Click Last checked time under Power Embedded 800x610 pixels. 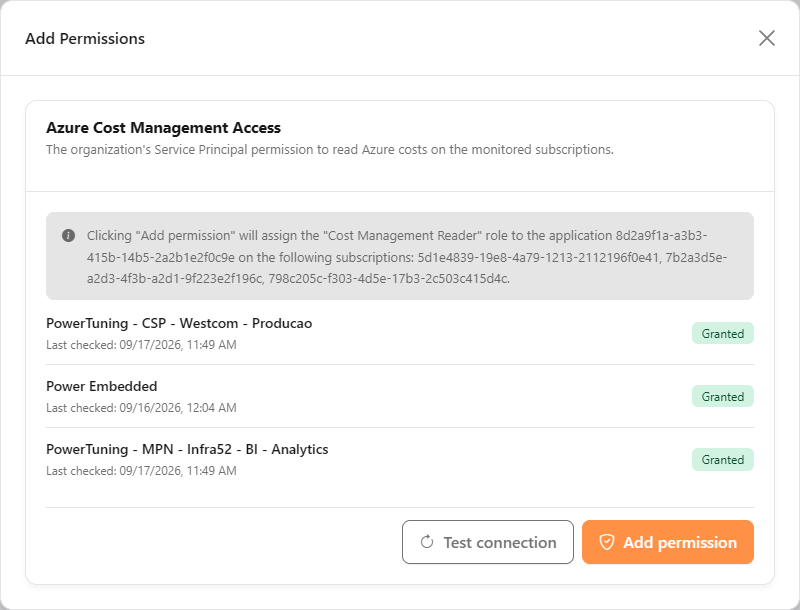[141, 408]
